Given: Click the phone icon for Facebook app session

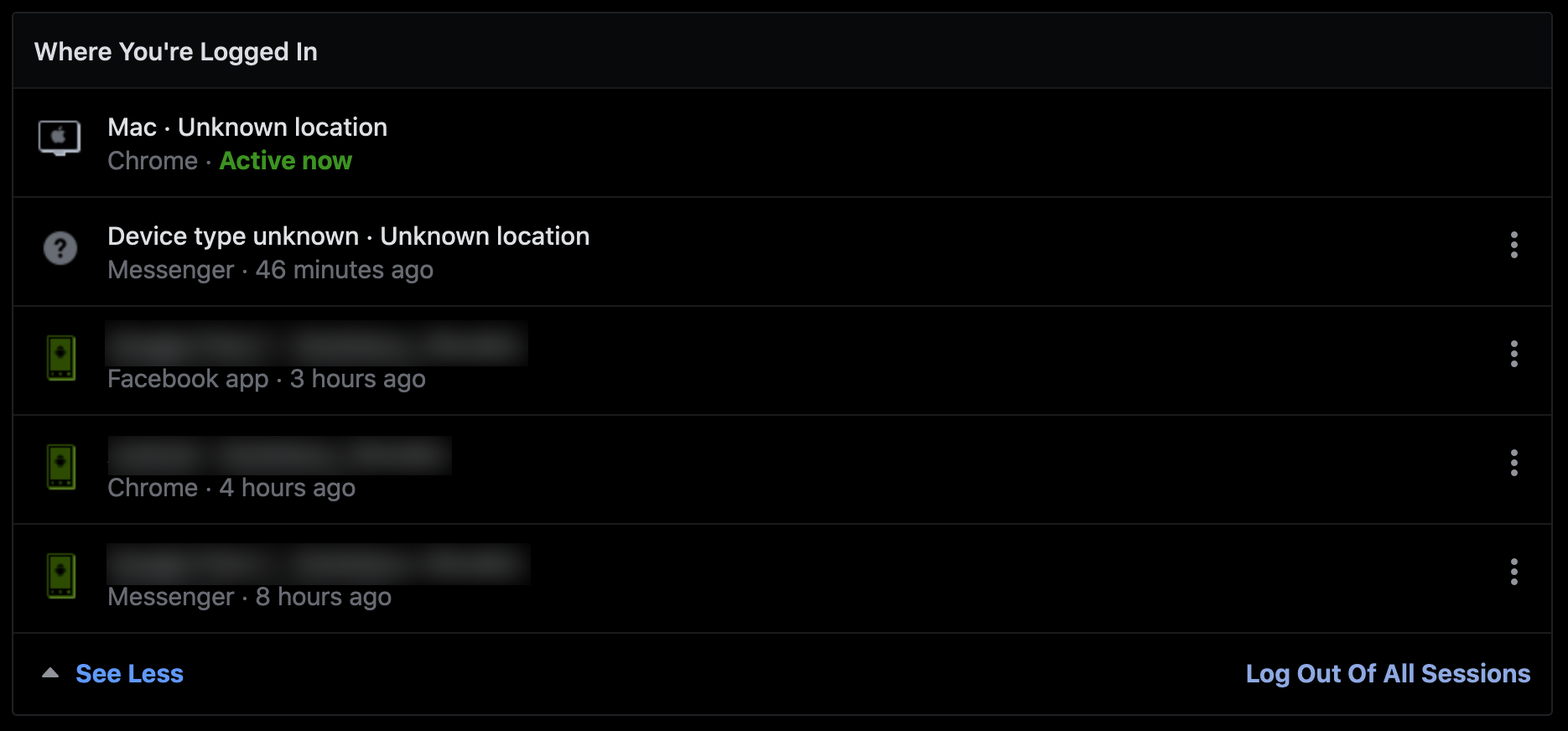Looking at the screenshot, I should tap(61, 358).
